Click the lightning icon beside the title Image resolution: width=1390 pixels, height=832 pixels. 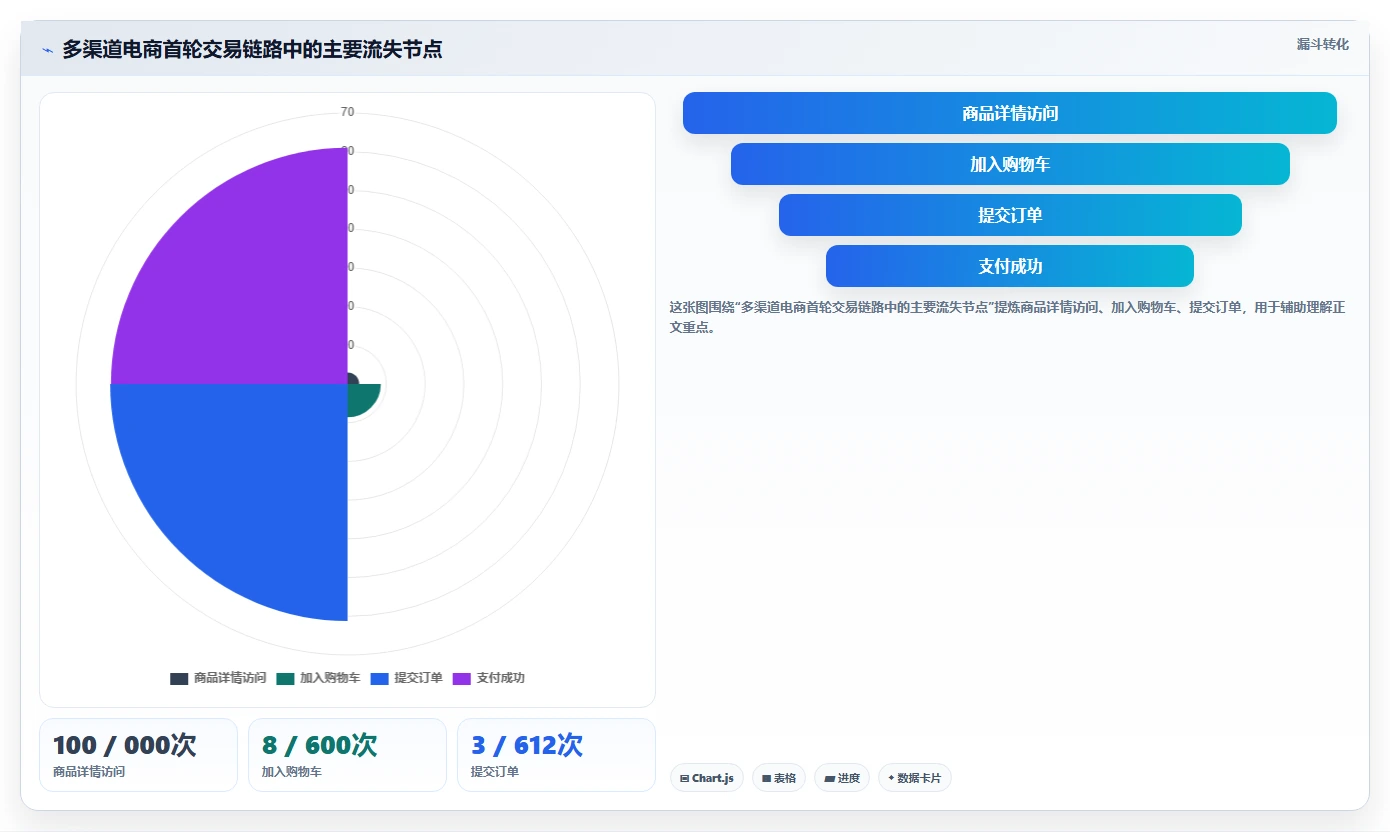[x=47, y=50]
